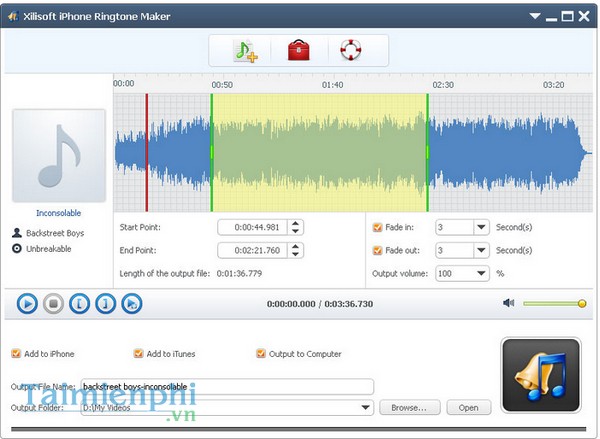Click the bottom conversion progress bar
This screenshot has height=439, width=600.
pyautogui.click(x=298, y=429)
